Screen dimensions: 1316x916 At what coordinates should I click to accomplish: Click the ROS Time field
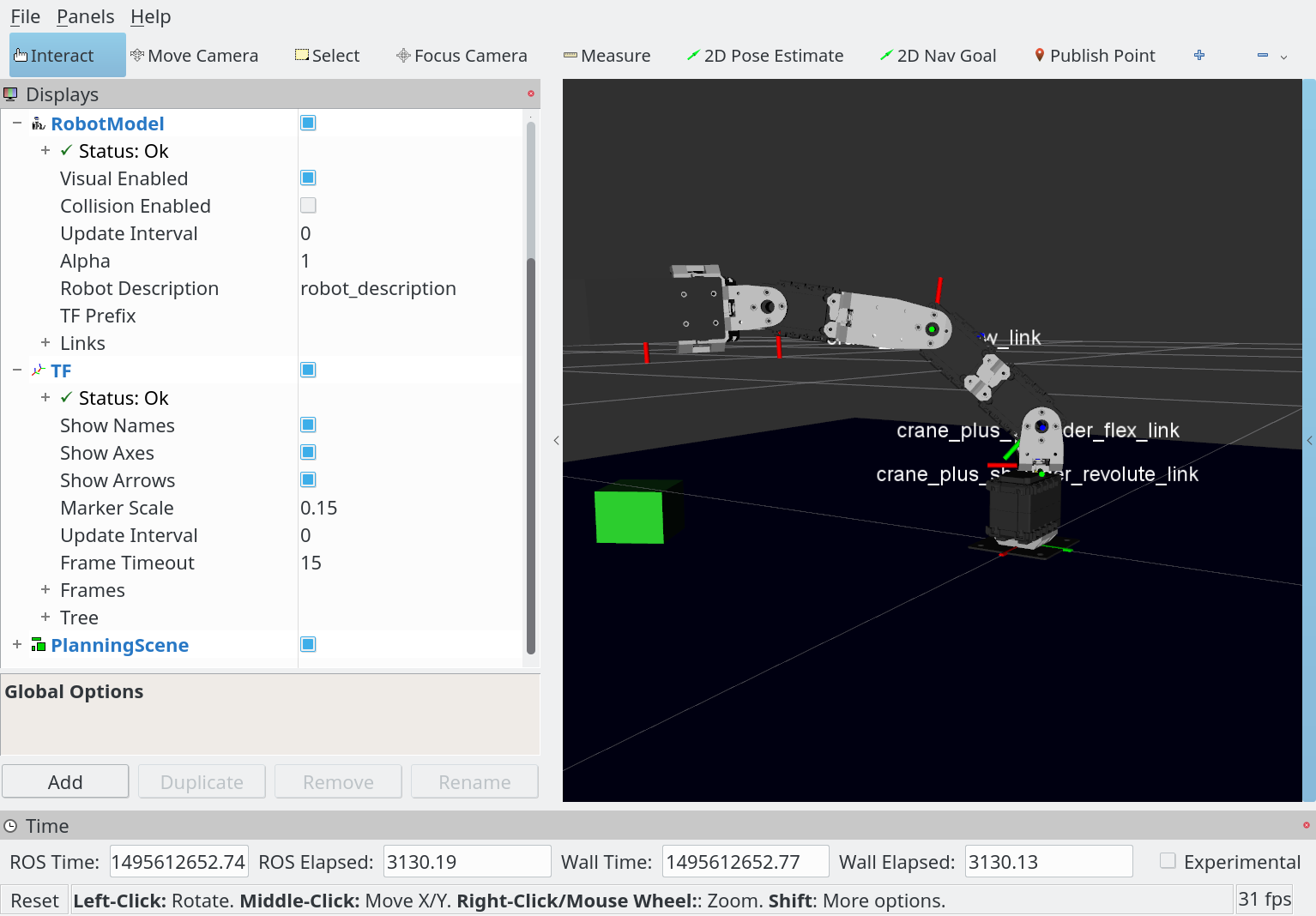(179, 861)
